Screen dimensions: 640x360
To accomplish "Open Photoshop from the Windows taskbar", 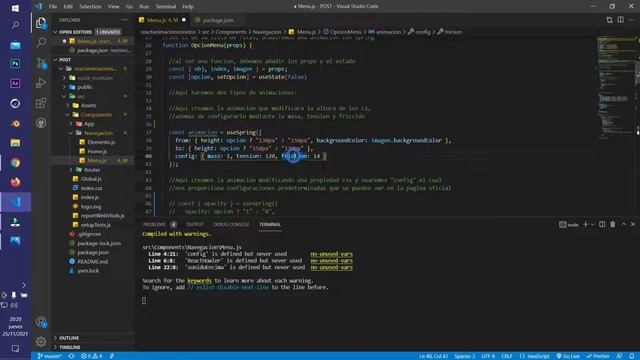I will pos(15,64).
